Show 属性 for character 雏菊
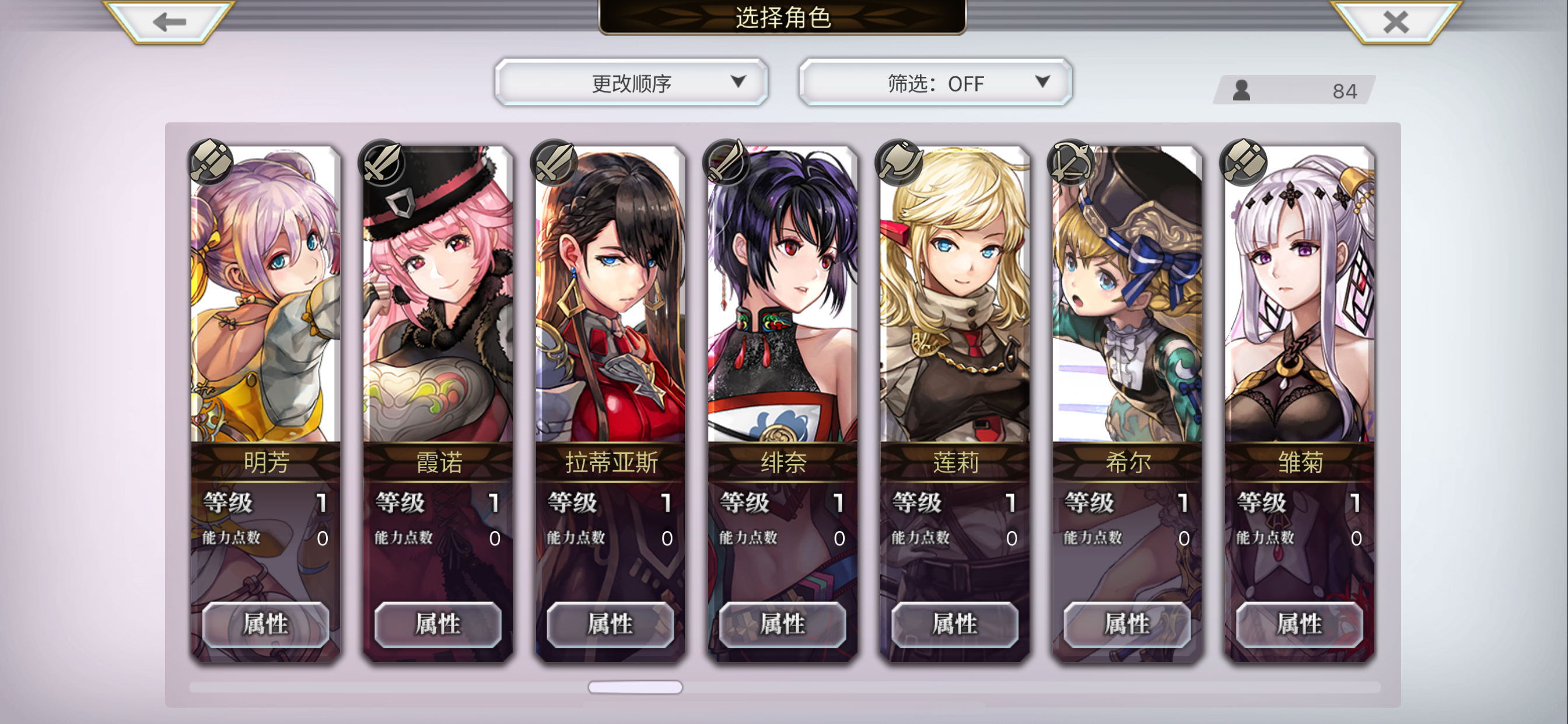 1299,624
